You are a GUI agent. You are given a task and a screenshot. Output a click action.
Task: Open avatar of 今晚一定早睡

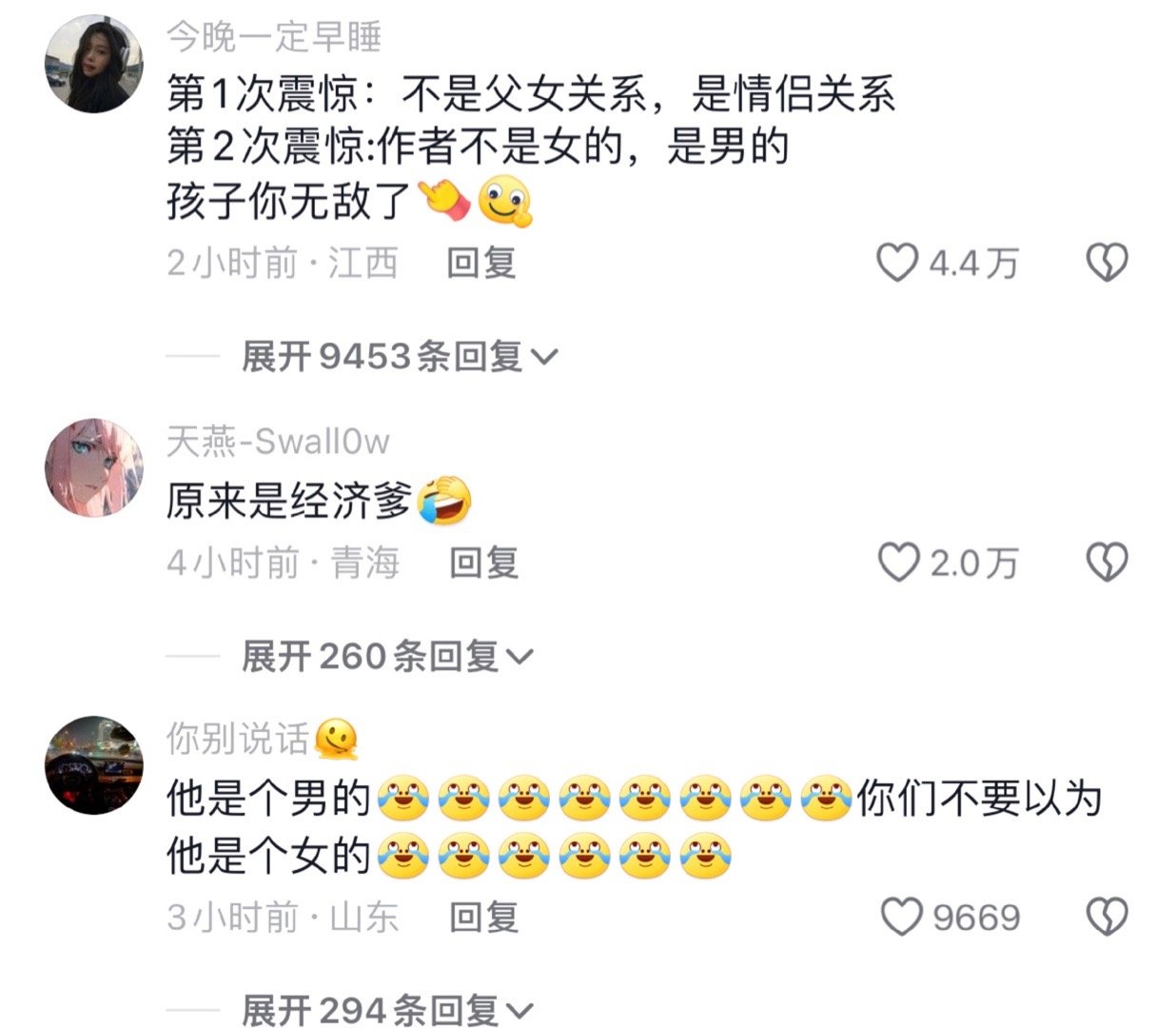[x=94, y=64]
